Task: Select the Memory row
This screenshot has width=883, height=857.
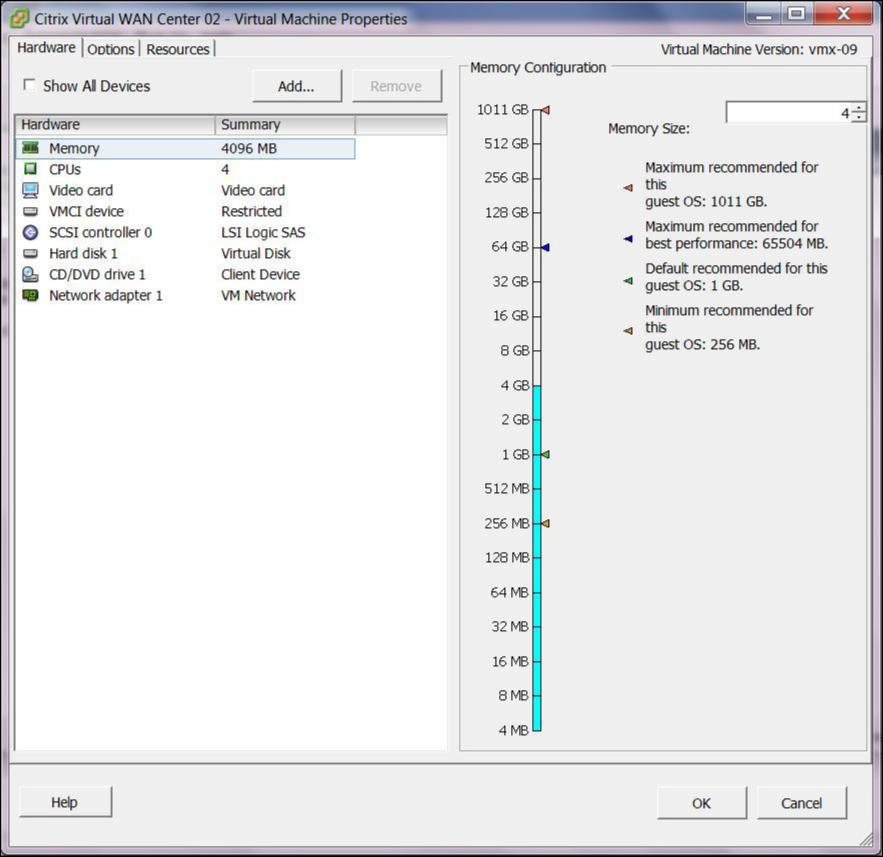Action: pyautogui.click(x=186, y=149)
